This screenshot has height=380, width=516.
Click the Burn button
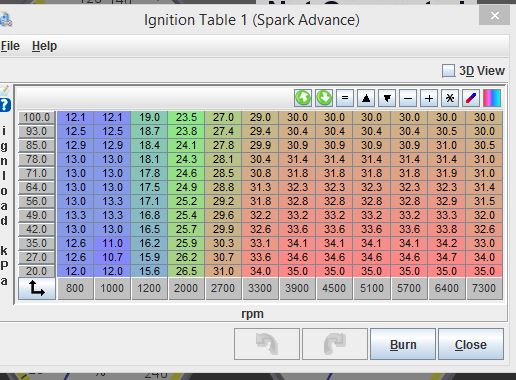403,344
